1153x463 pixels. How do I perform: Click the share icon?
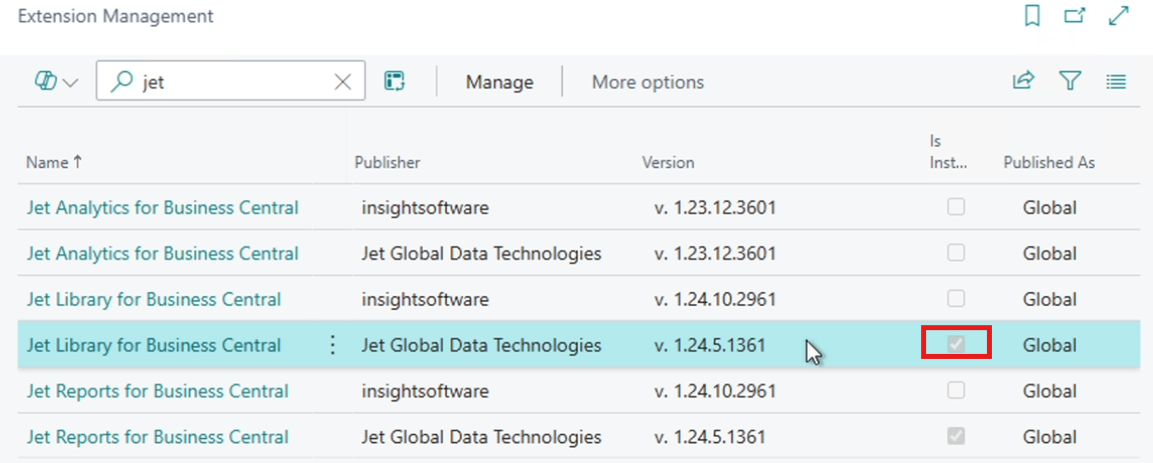[x=1024, y=81]
